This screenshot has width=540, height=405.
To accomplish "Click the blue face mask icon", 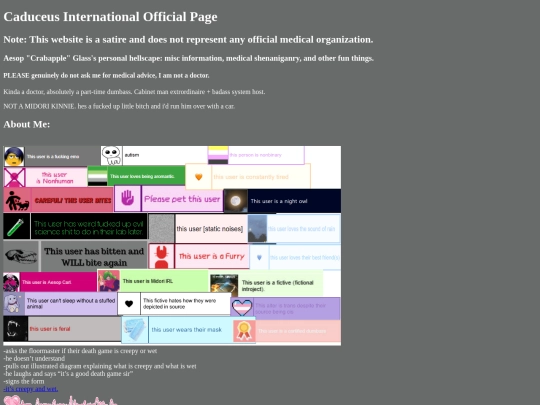I will click(135, 330).
